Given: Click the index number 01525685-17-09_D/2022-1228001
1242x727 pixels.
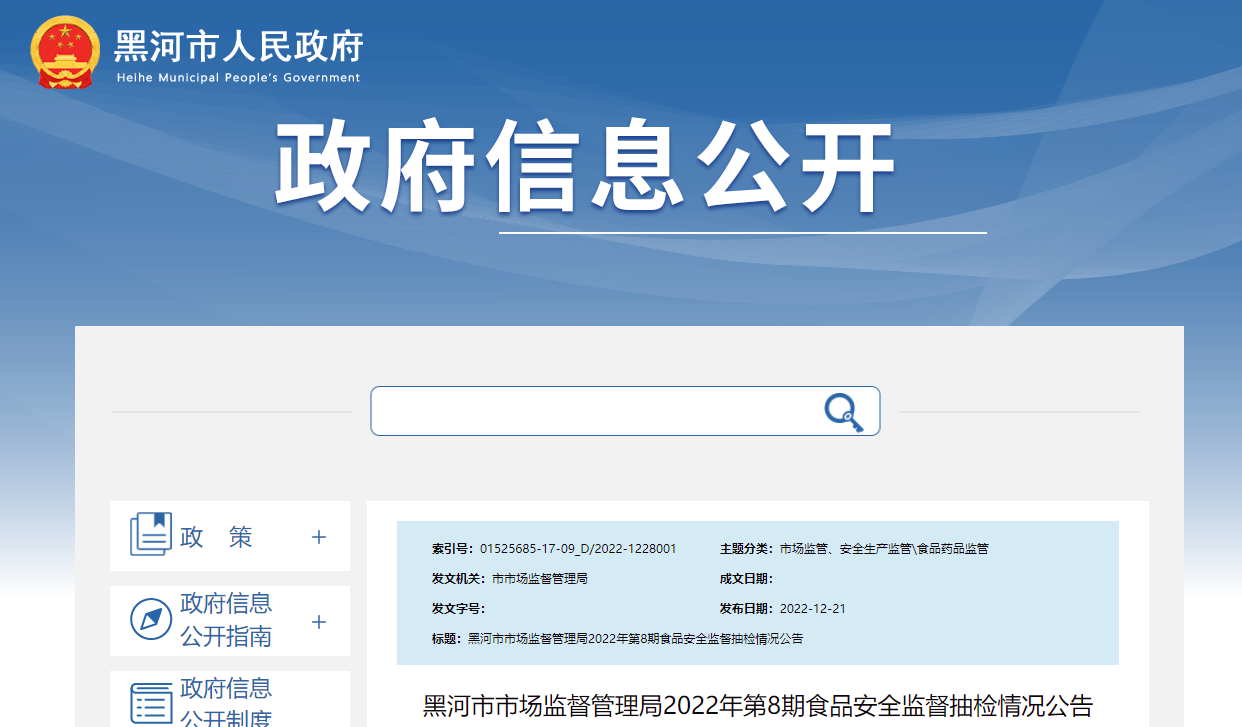Looking at the screenshot, I should pyautogui.click(x=578, y=549).
